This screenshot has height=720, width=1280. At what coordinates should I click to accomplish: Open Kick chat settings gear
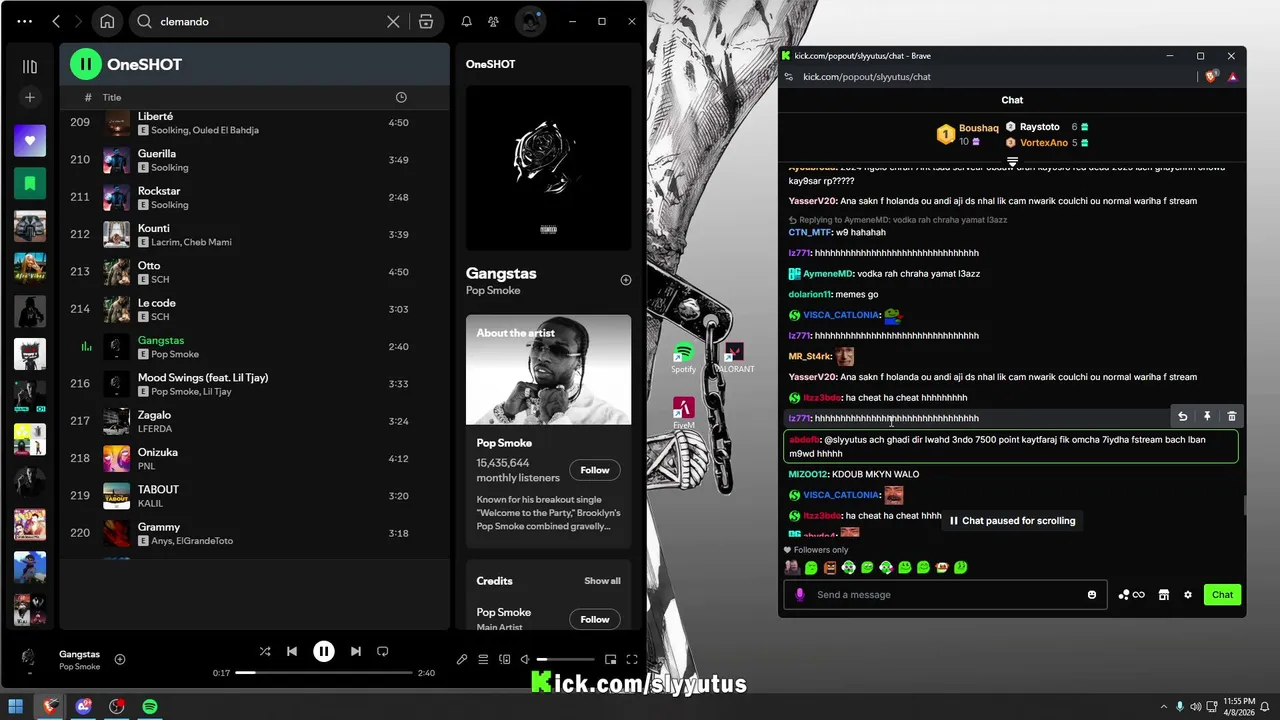1188,595
